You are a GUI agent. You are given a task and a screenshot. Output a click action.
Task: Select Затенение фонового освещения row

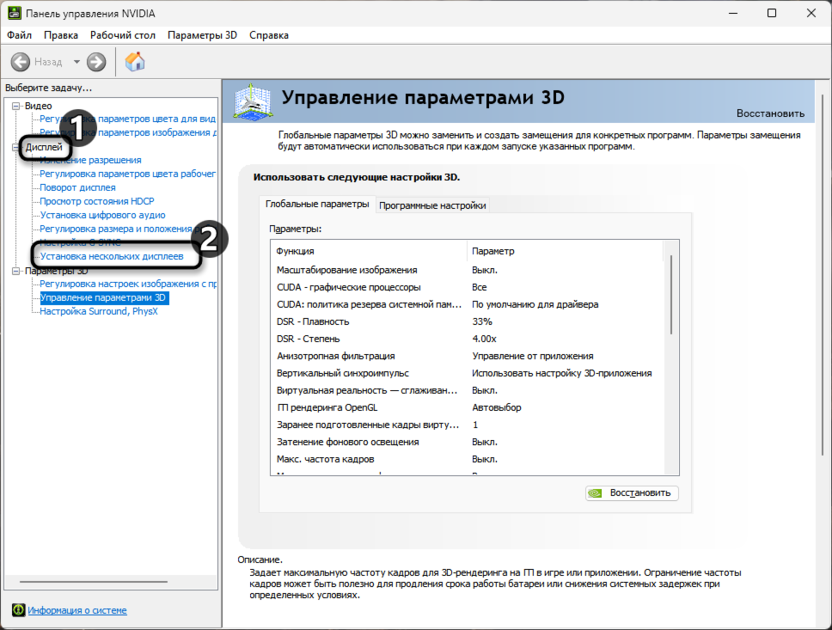point(469,442)
